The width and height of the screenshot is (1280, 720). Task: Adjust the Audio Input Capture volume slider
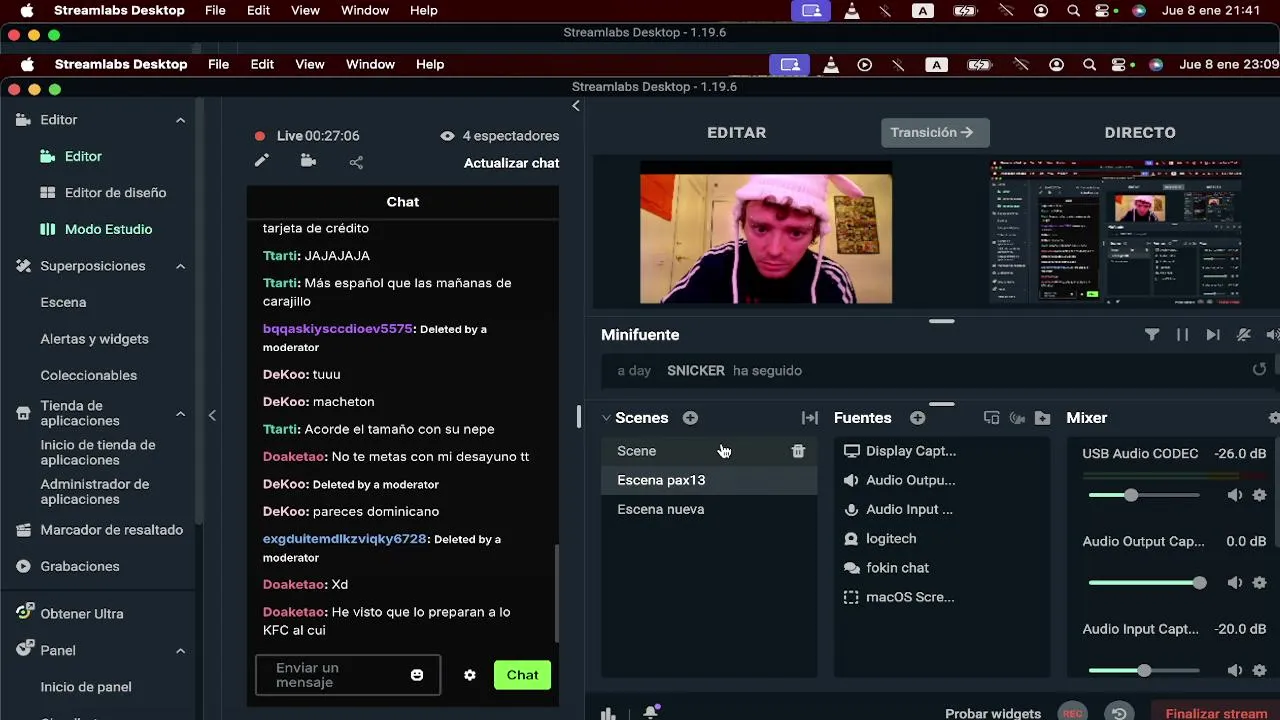click(x=1143, y=671)
